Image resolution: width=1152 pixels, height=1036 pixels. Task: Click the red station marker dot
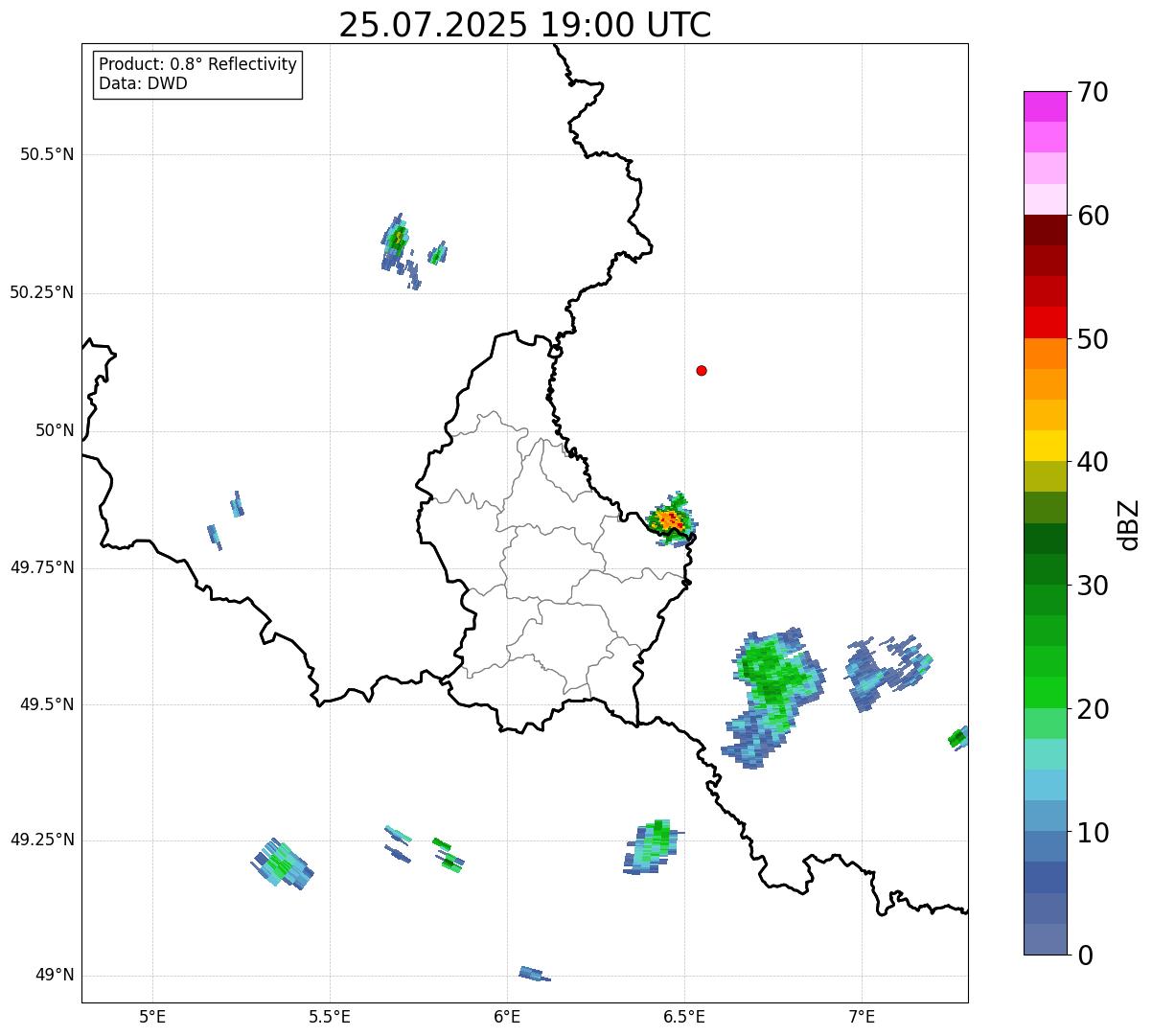(702, 370)
